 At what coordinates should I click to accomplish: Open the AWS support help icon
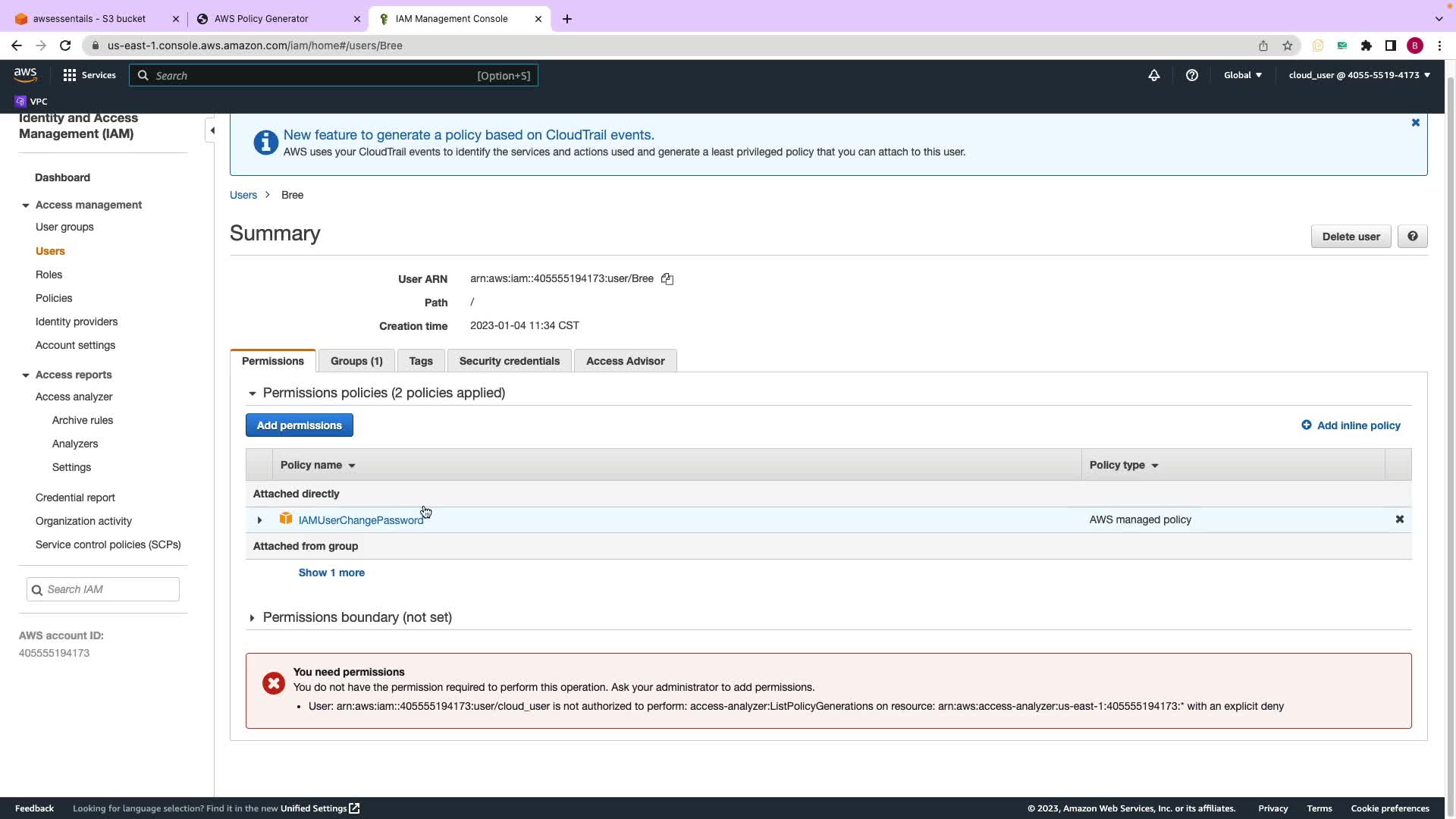[x=1191, y=75]
